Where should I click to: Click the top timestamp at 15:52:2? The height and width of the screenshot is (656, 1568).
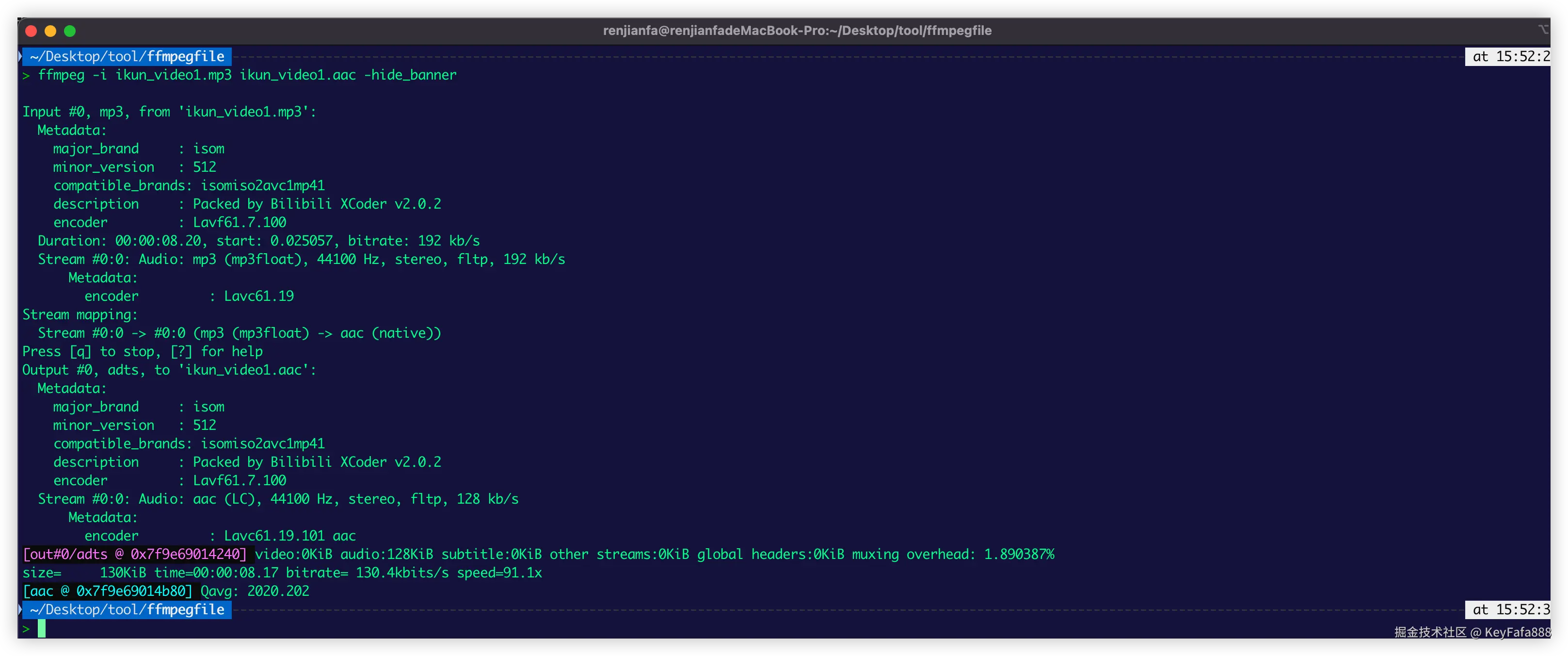[x=1509, y=57]
